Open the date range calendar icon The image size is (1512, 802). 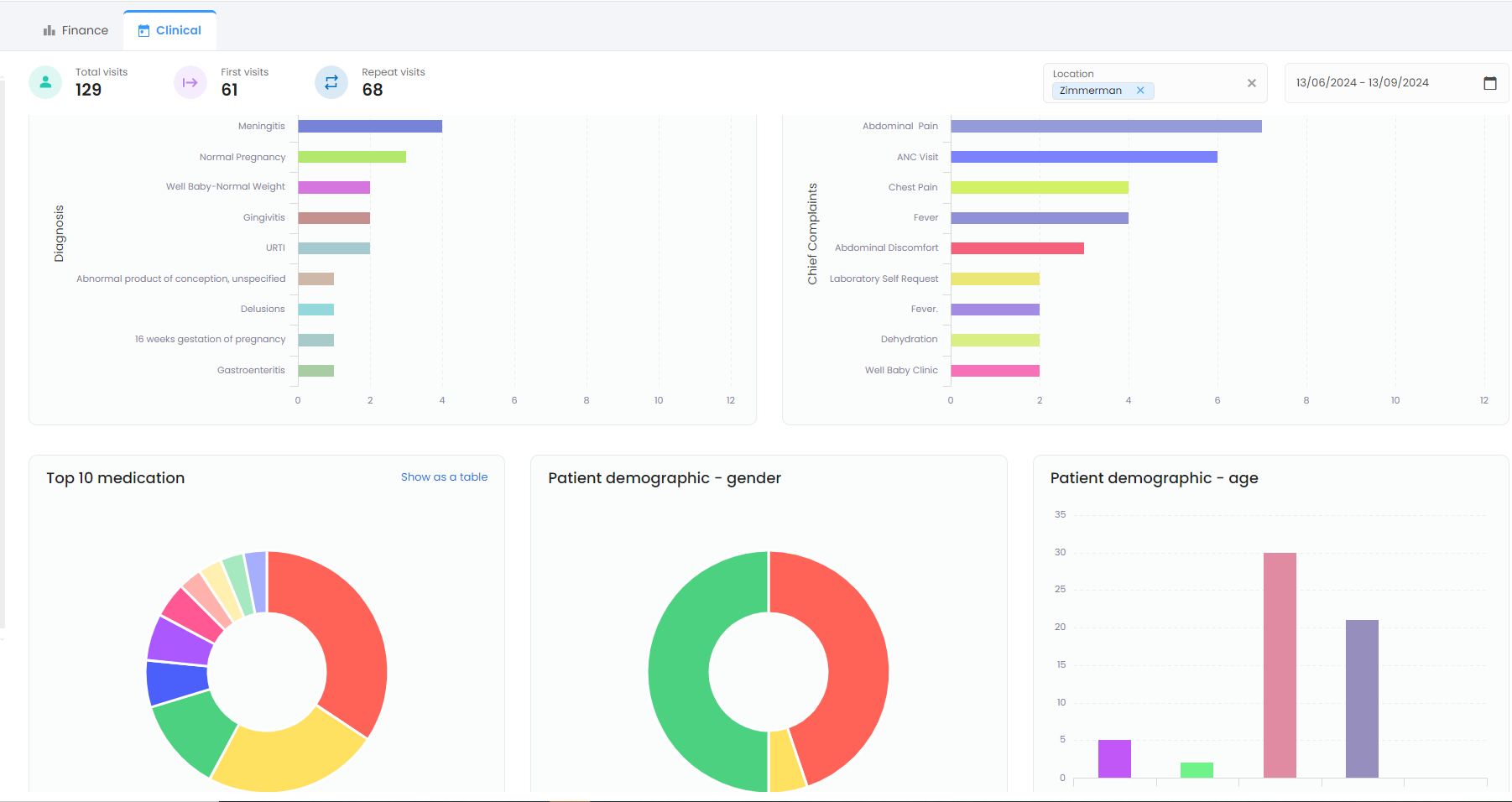pos(1489,83)
